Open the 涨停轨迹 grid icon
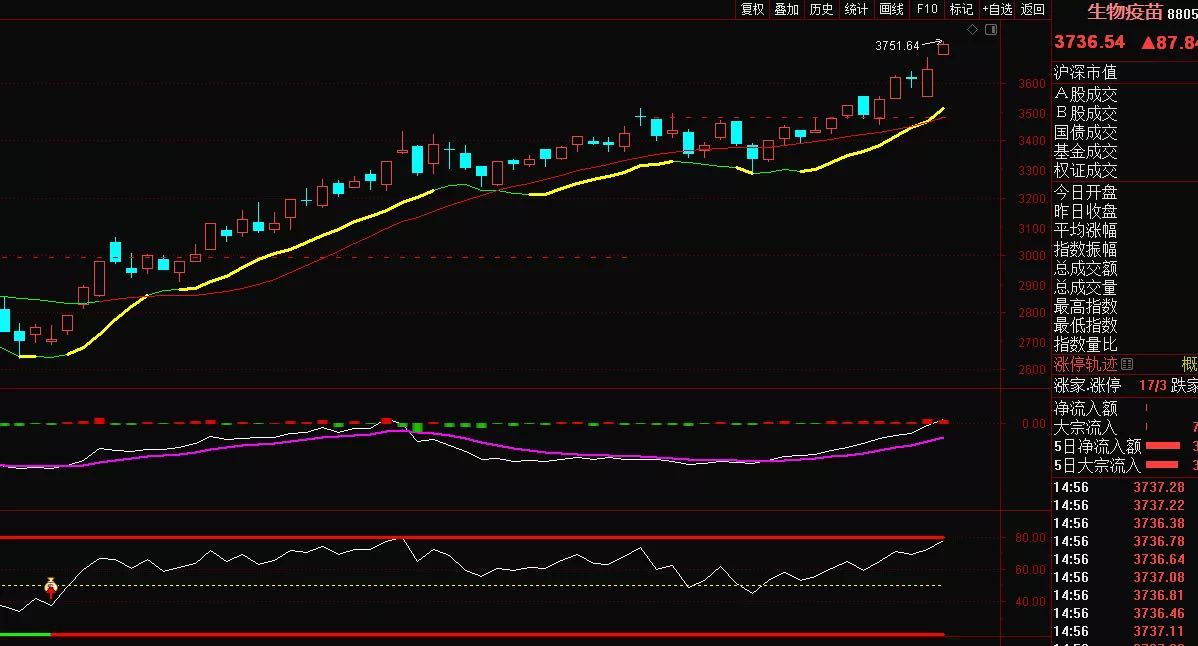Screen dimensions: 1198x646 [x=1127, y=365]
